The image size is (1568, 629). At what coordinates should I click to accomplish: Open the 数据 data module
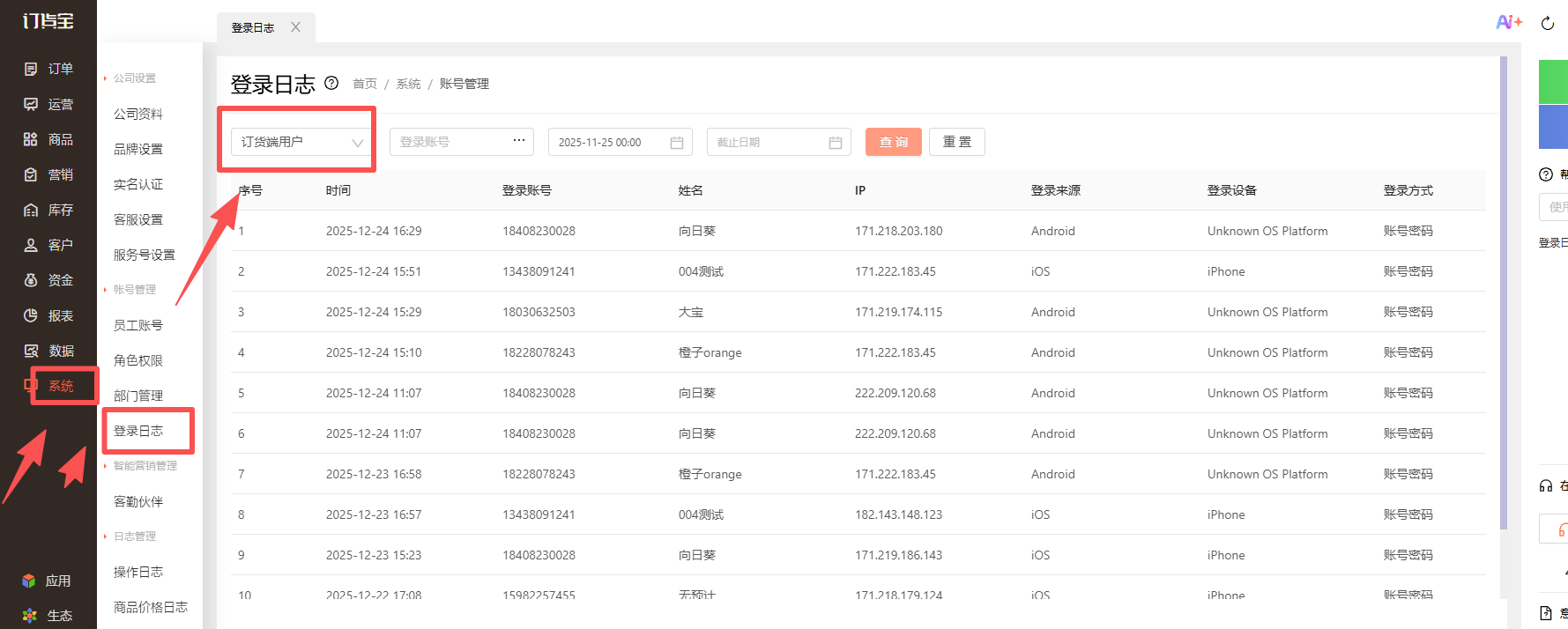click(x=48, y=351)
